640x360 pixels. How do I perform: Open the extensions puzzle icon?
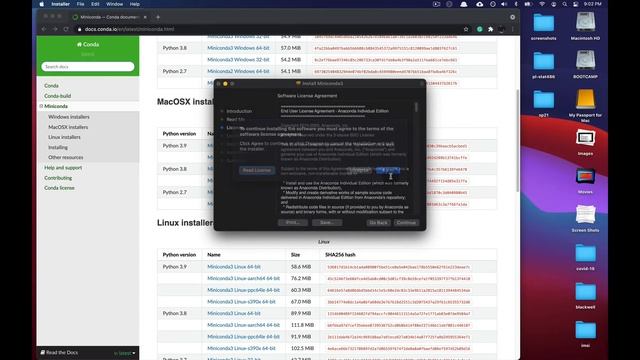click(491, 29)
